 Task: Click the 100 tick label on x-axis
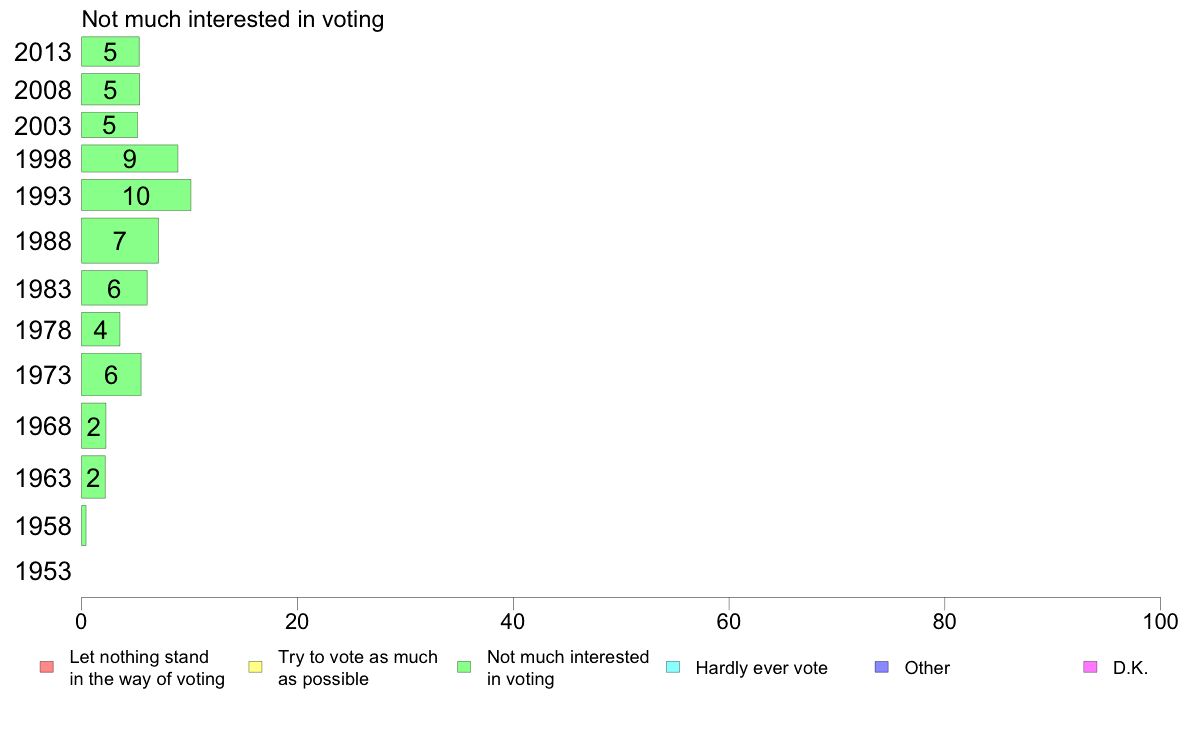click(x=1160, y=622)
